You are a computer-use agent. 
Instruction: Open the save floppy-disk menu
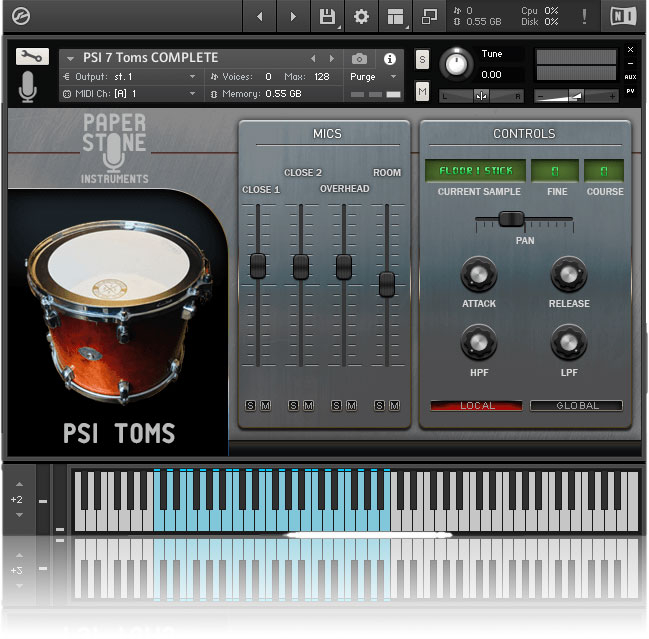point(327,16)
